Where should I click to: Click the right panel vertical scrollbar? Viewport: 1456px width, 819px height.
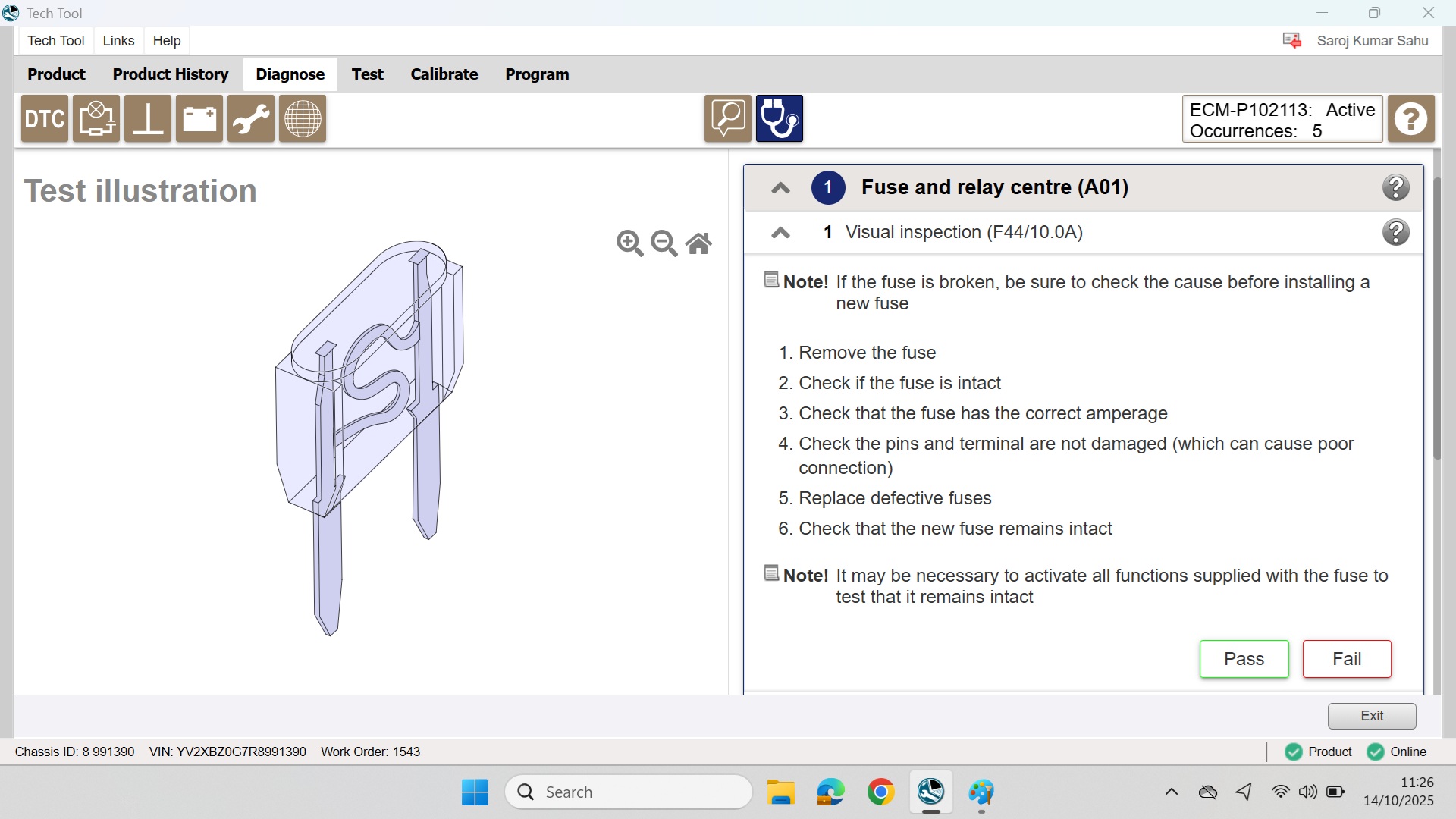1436,318
